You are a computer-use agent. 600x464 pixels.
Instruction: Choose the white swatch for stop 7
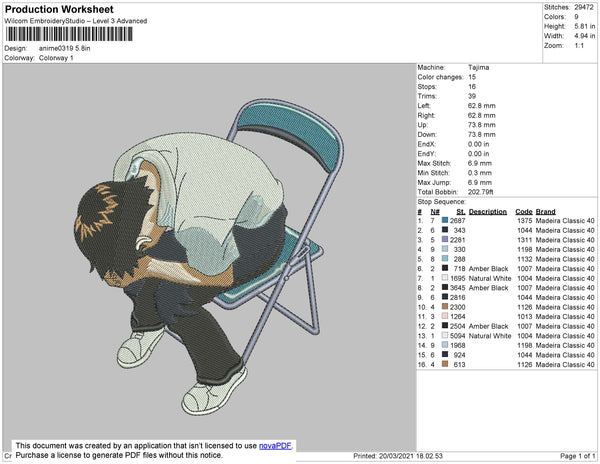[445, 278]
